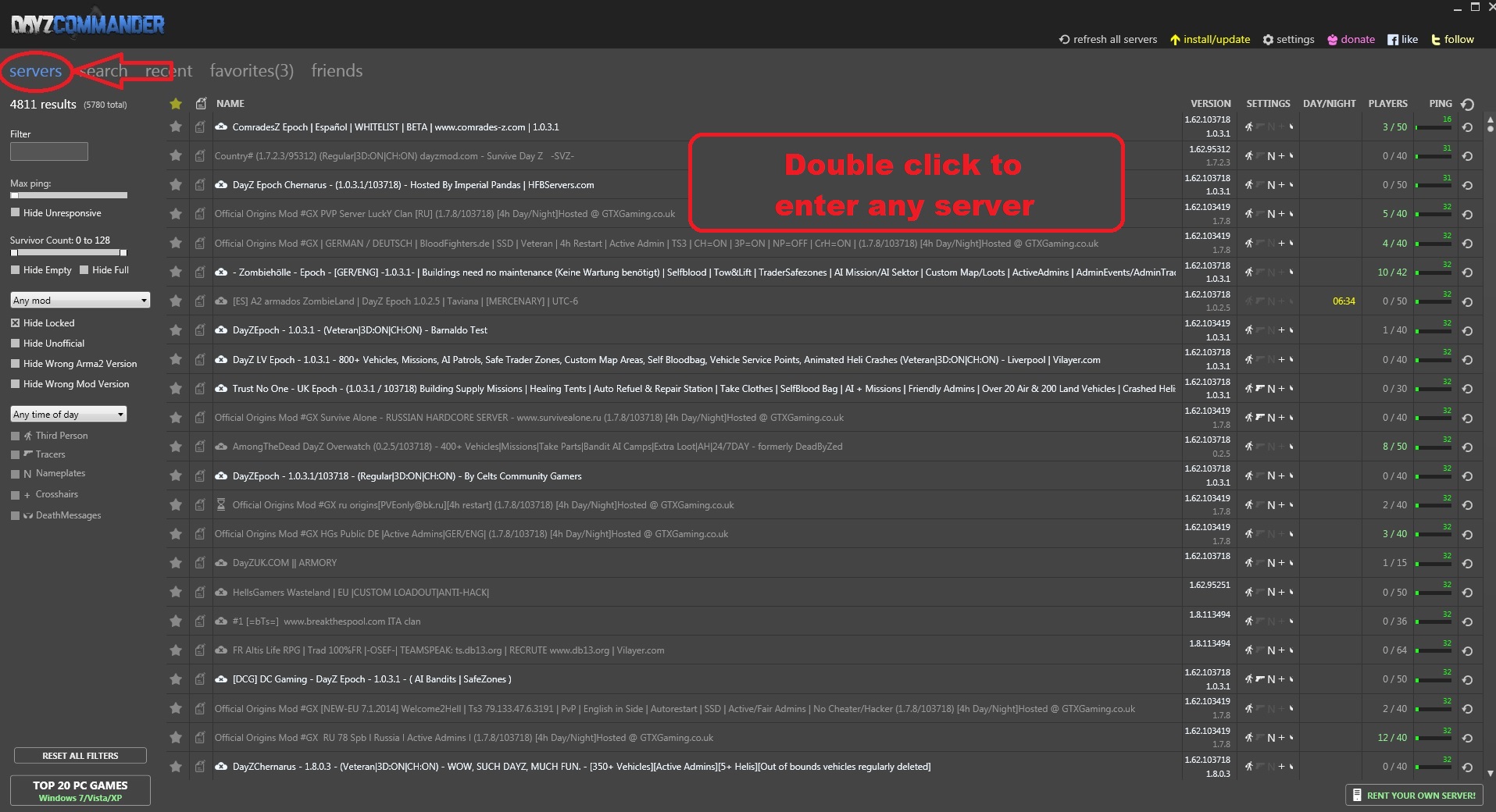Check Hide Wrong Mod Version
The image size is (1496, 812).
pos(15,383)
